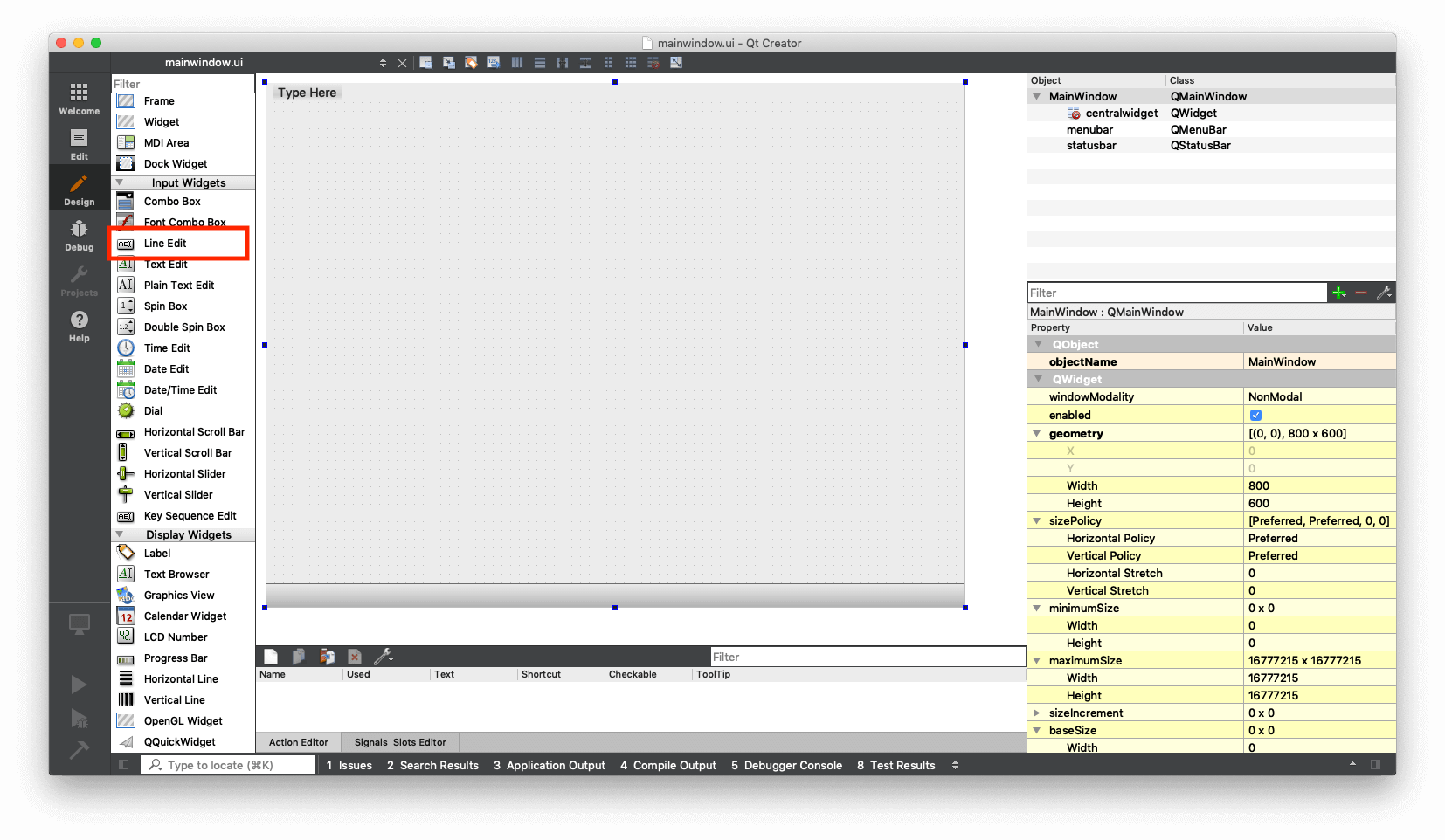
Task: Click the property editor Filter field
Action: pyautogui.click(x=1177, y=293)
